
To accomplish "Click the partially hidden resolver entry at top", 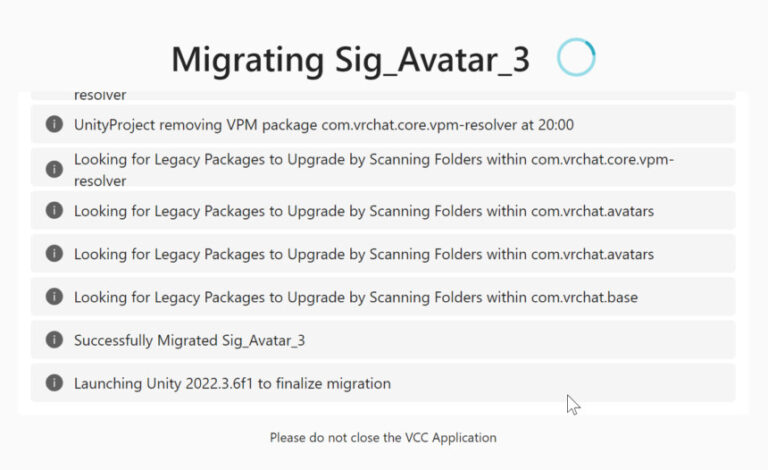I will (100, 96).
